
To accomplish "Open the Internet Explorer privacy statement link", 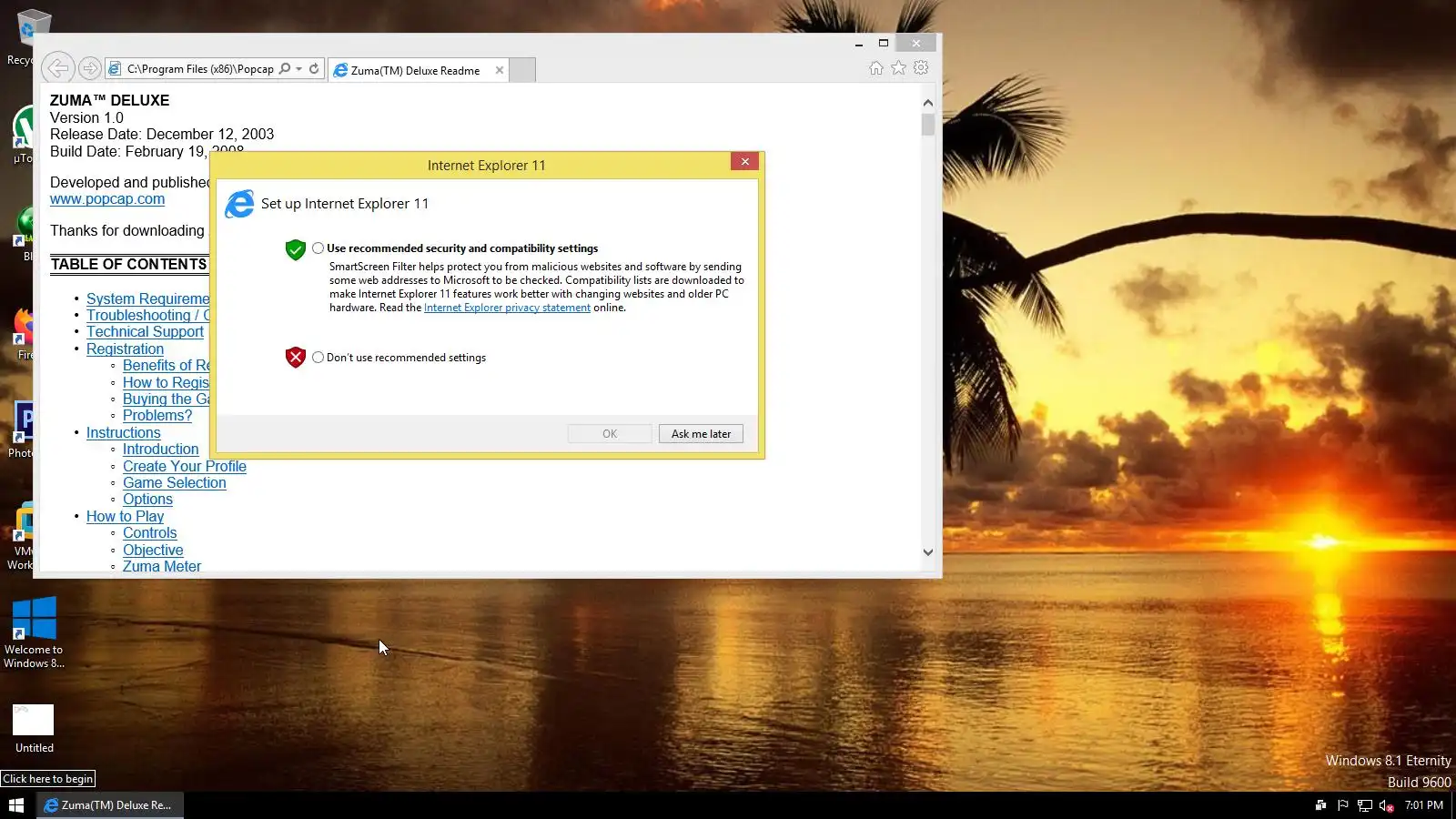I will [x=507, y=308].
